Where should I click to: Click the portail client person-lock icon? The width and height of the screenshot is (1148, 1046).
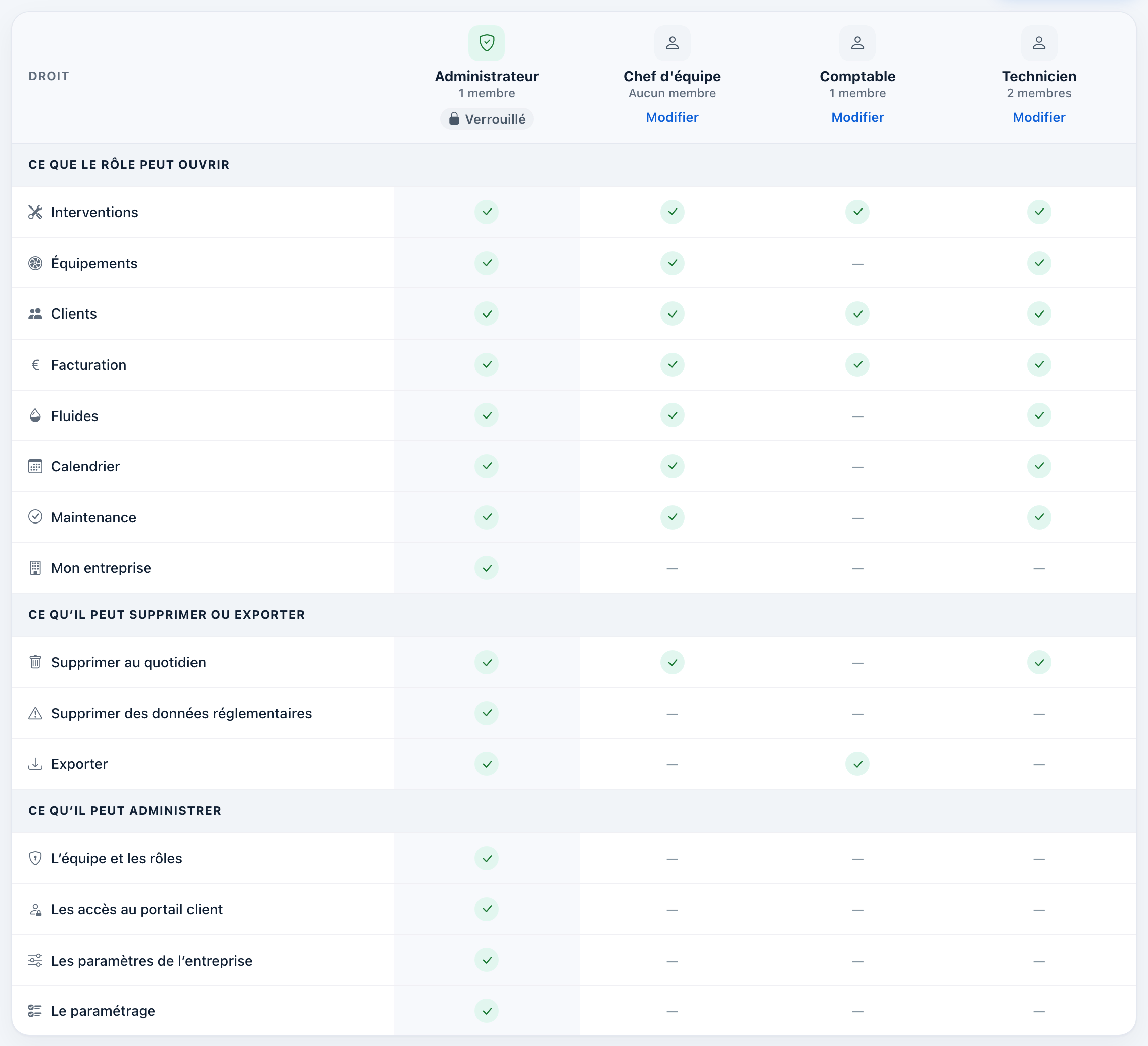[x=35, y=909]
